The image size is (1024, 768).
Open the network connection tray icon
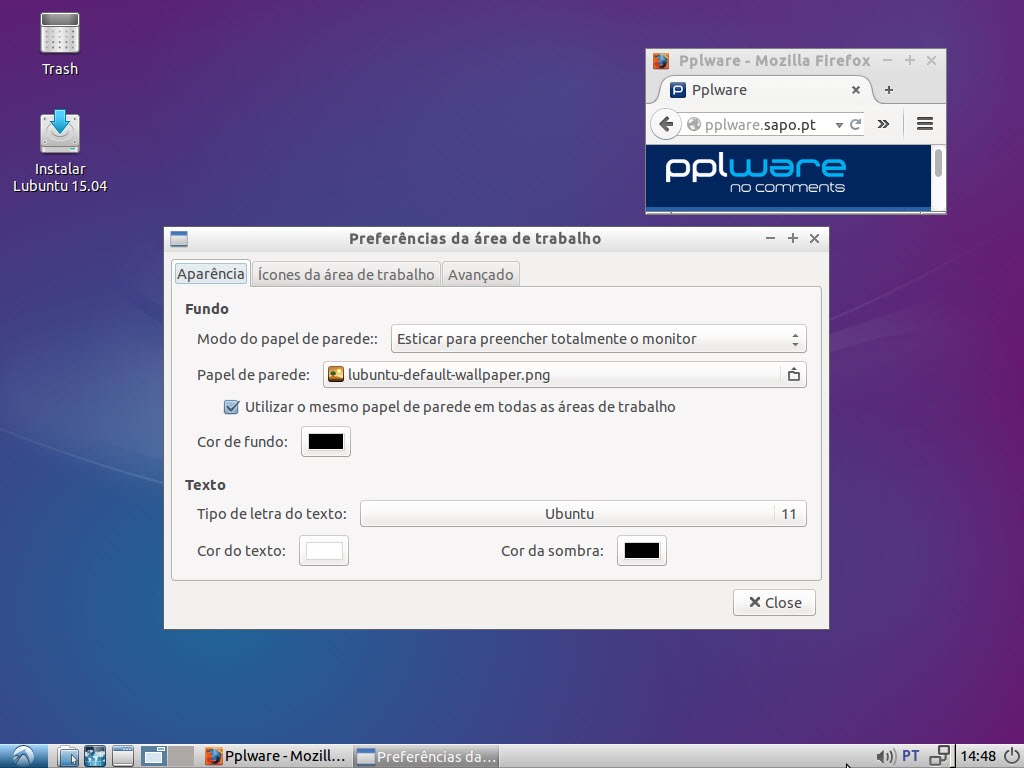pyautogui.click(x=939, y=756)
